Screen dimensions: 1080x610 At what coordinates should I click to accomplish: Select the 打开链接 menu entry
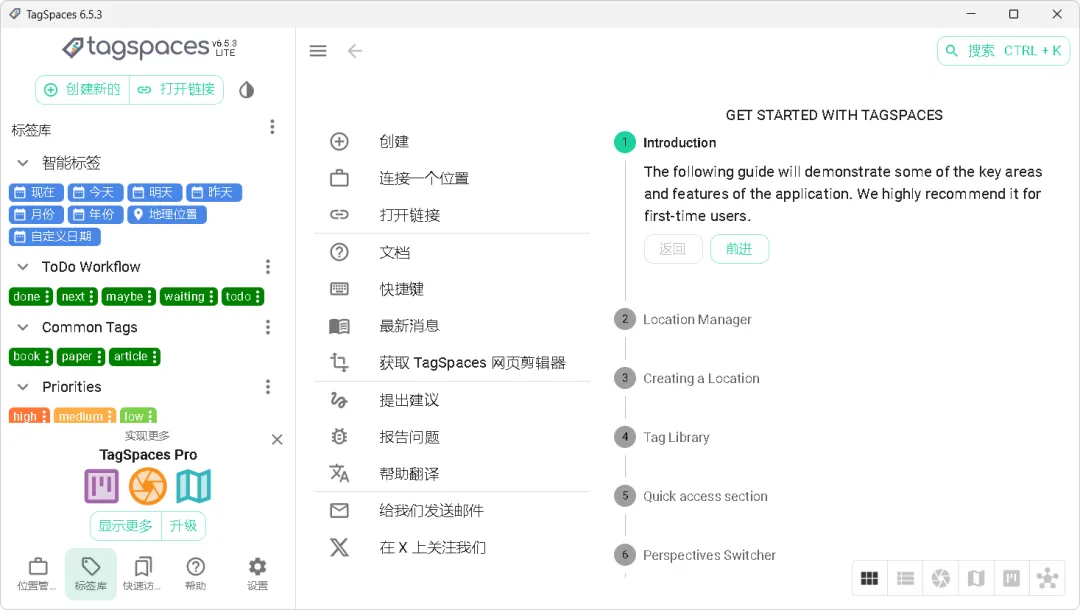click(x=452, y=215)
